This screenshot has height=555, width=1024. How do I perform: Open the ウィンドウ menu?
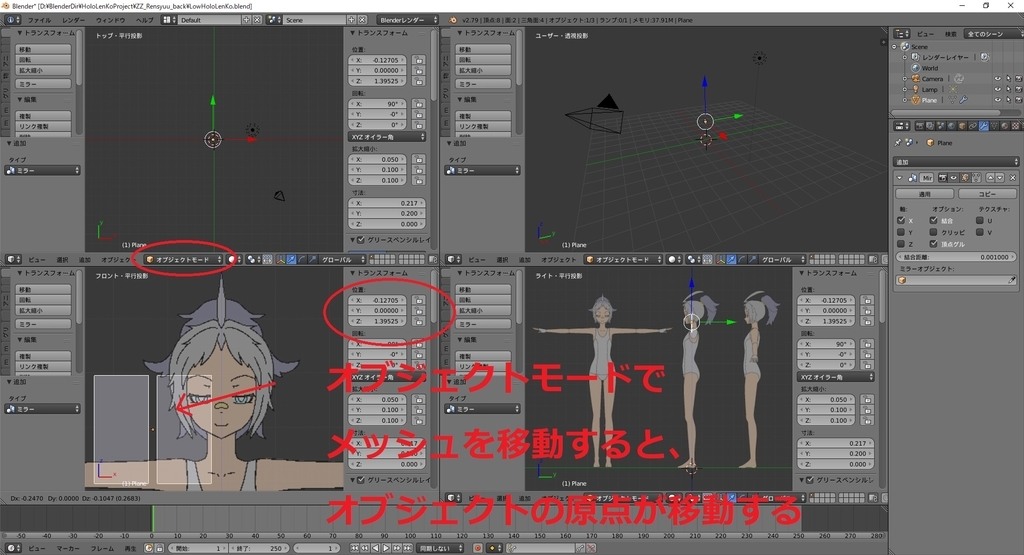point(110,20)
